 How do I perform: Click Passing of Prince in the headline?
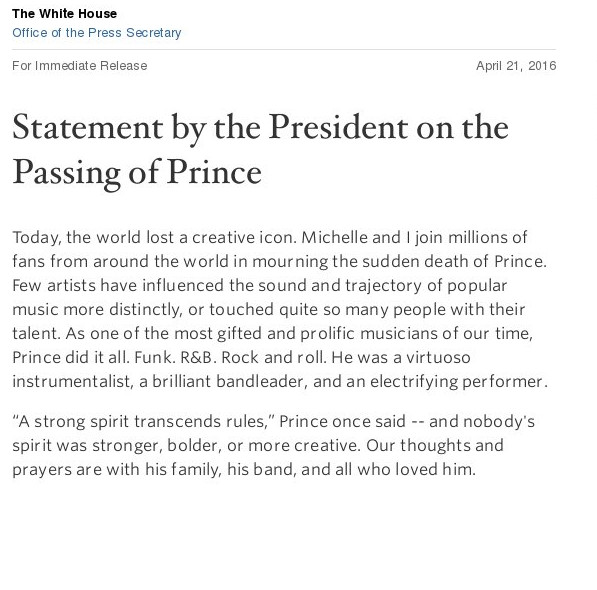tap(137, 173)
